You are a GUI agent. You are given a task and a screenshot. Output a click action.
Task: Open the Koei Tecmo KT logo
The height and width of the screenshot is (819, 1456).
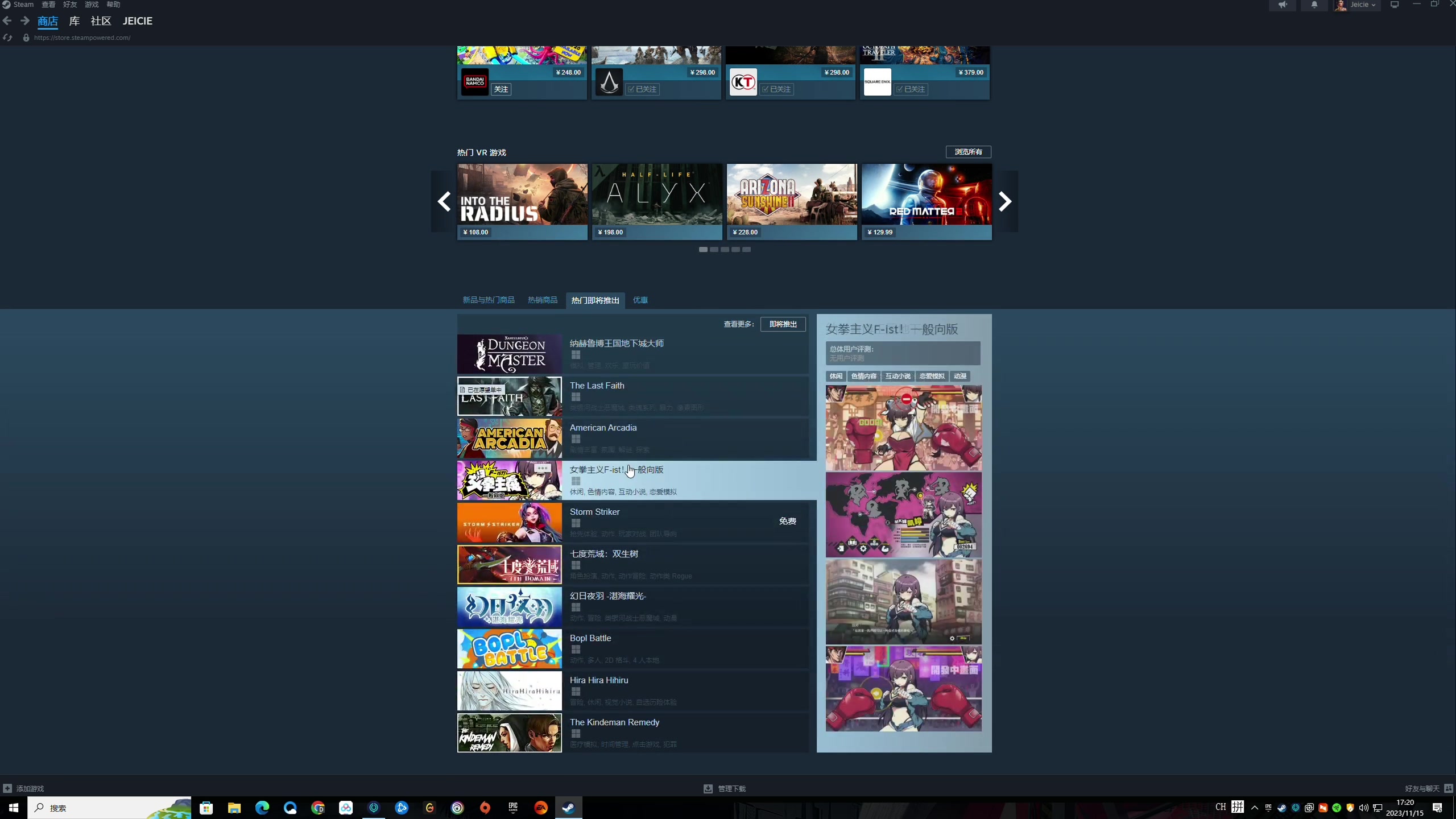click(743, 82)
